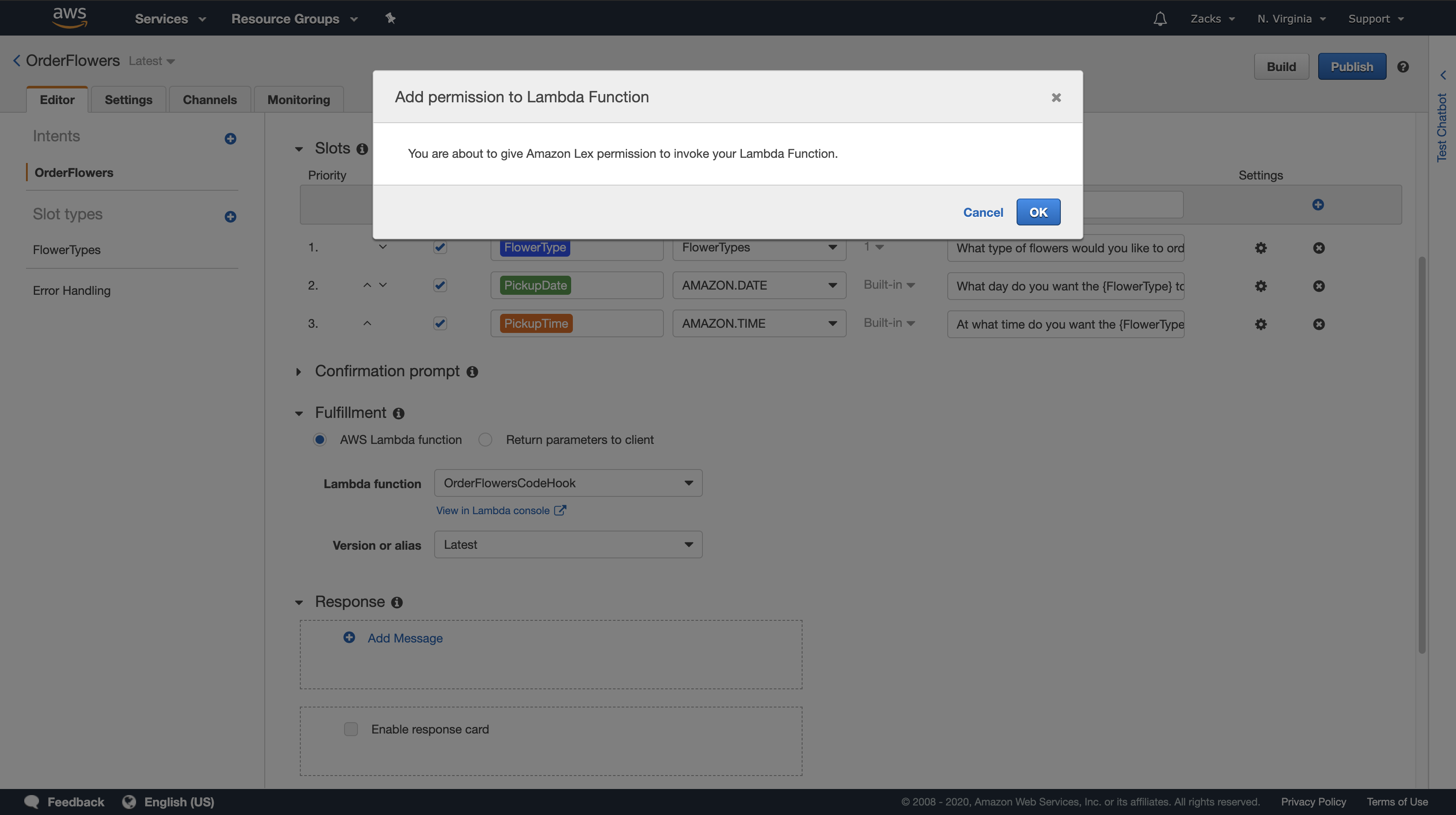Expand the Confirmation prompt section
This screenshot has width=1456, height=815.
tap(299, 372)
